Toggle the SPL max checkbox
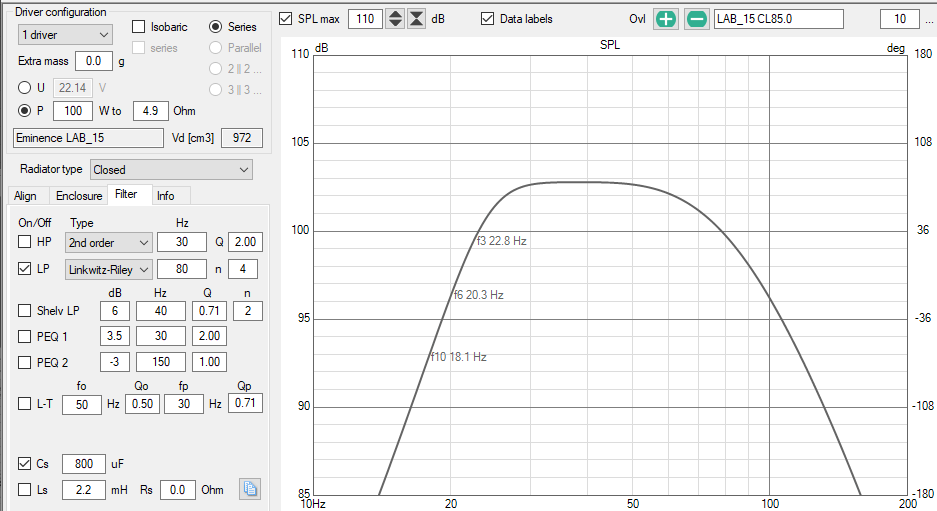937x511 pixels. (x=286, y=19)
